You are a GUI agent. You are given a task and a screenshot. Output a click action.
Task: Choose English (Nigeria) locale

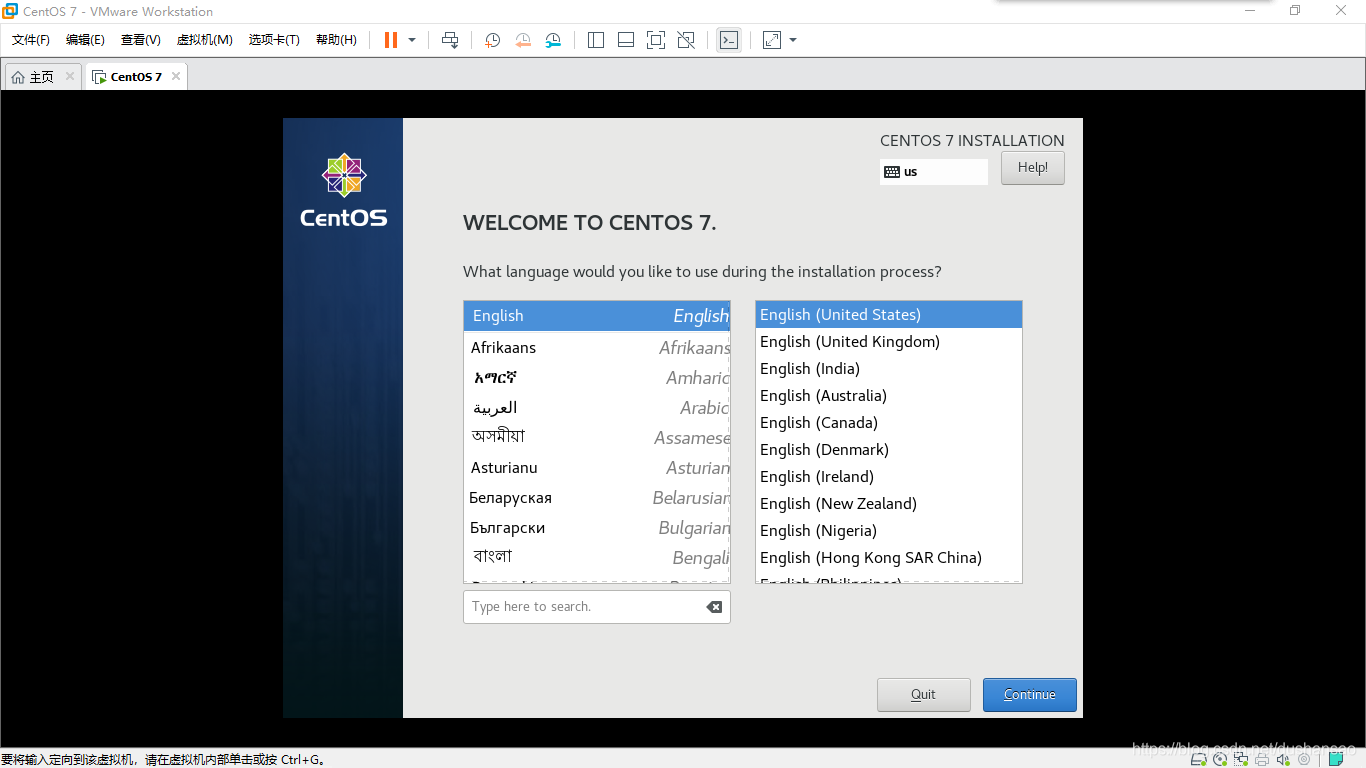coord(889,531)
